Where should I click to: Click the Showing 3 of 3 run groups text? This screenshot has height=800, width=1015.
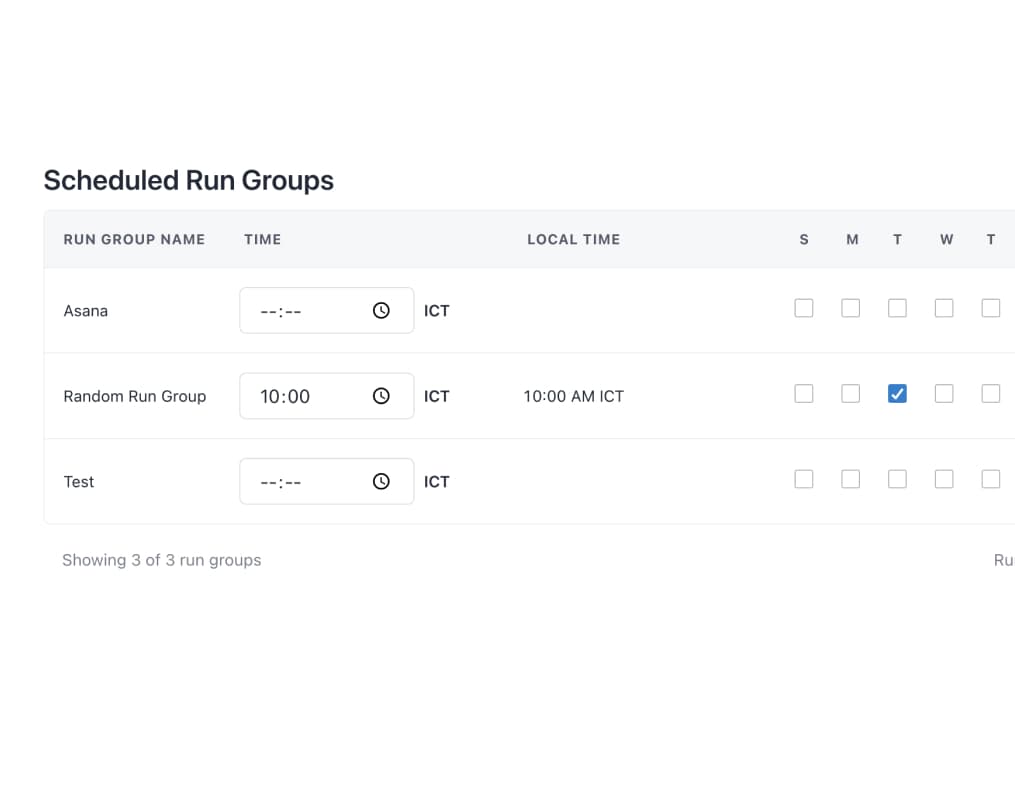point(161,560)
